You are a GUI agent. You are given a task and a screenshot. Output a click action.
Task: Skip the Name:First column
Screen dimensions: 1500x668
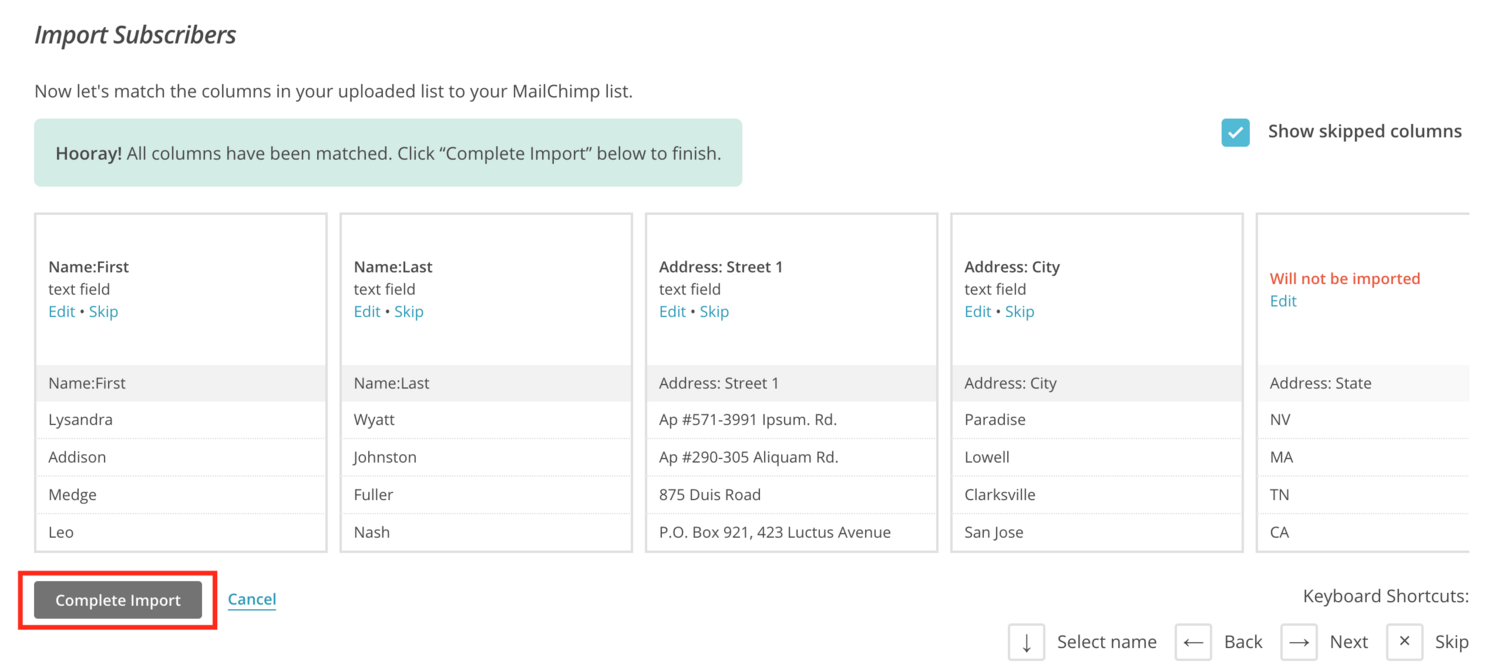pyautogui.click(x=103, y=312)
